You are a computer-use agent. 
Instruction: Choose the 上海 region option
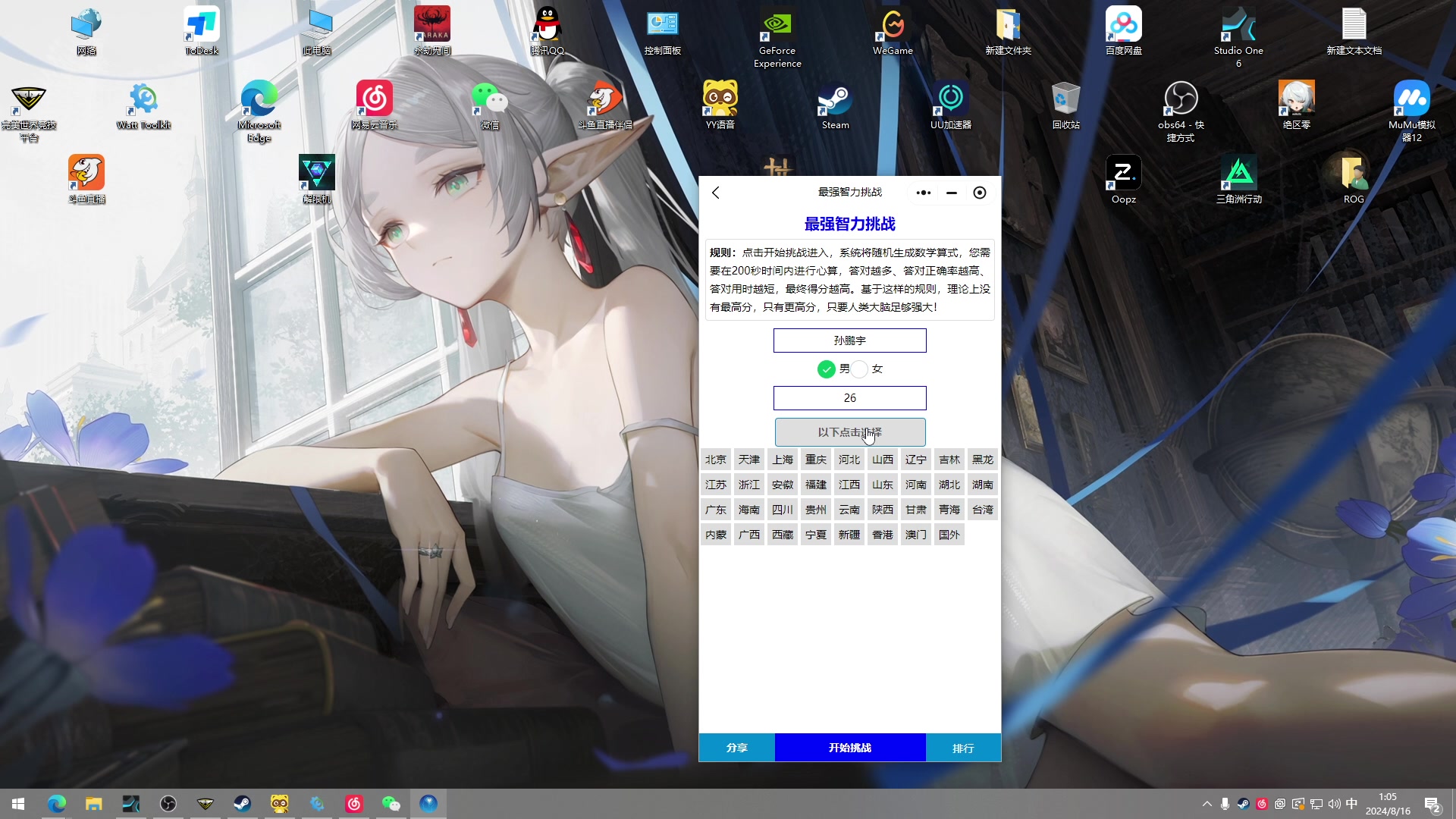point(783,460)
